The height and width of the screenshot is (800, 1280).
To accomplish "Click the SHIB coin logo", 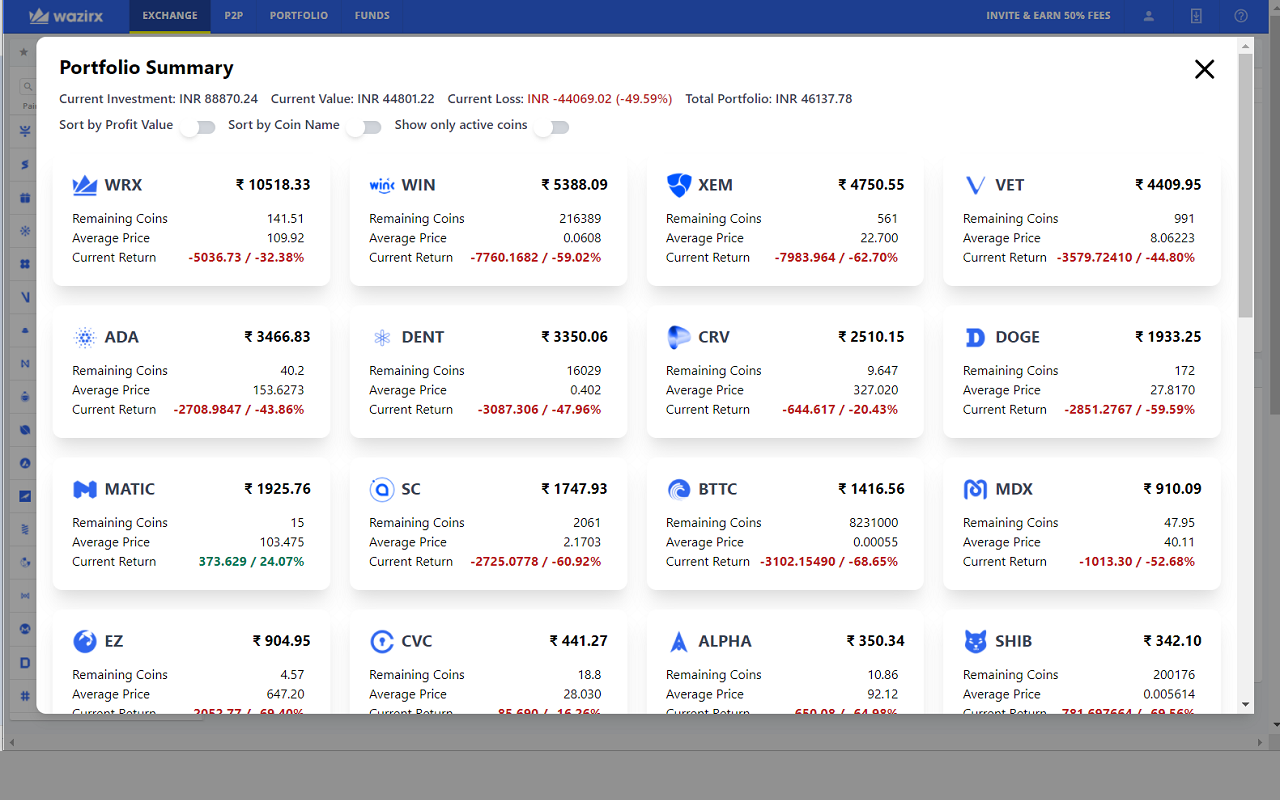I will click(975, 641).
